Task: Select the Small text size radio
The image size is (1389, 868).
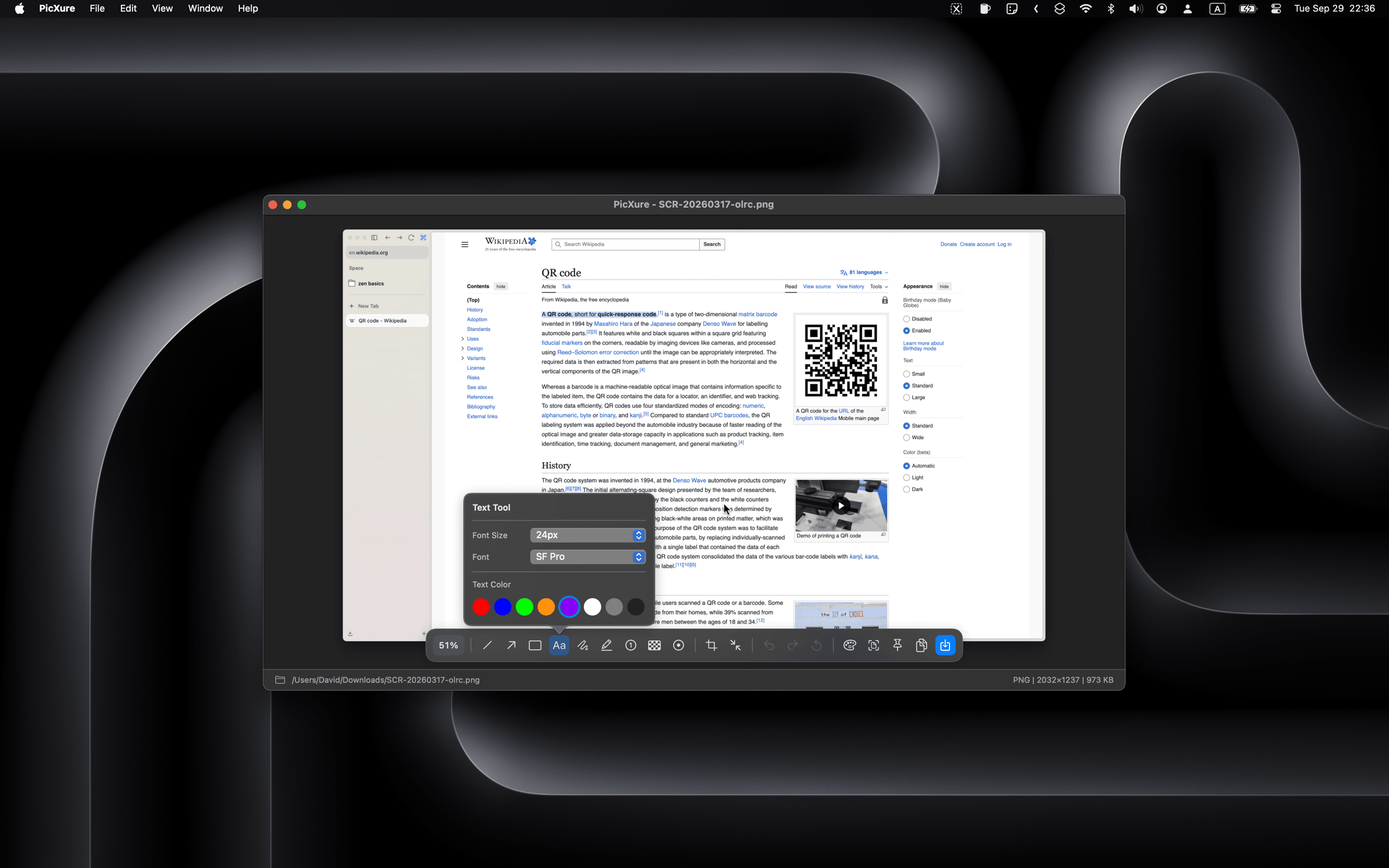Action: (x=906, y=374)
